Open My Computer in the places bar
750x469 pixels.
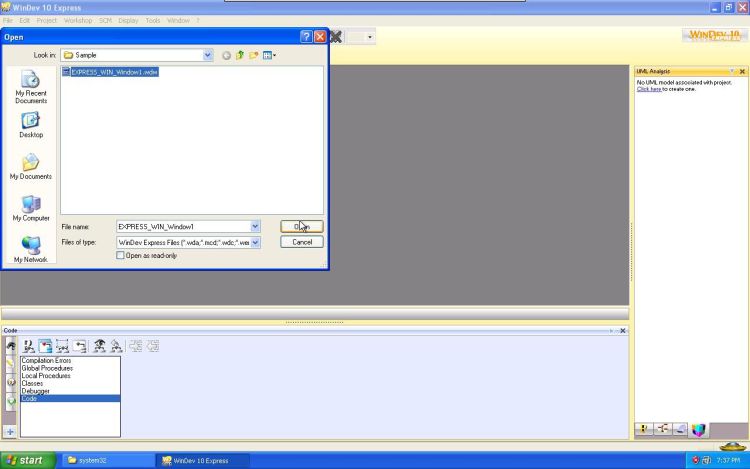pos(31,208)
